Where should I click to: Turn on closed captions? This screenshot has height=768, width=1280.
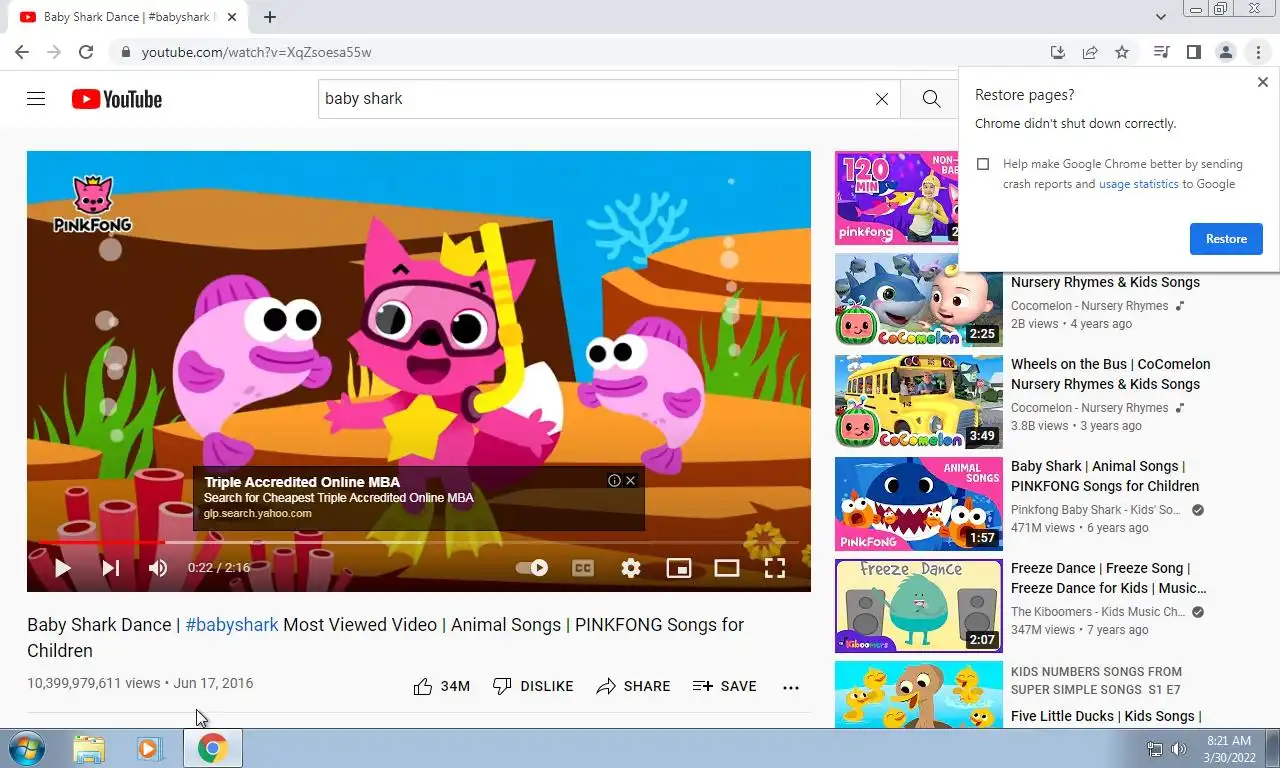[x=583, y=568]
